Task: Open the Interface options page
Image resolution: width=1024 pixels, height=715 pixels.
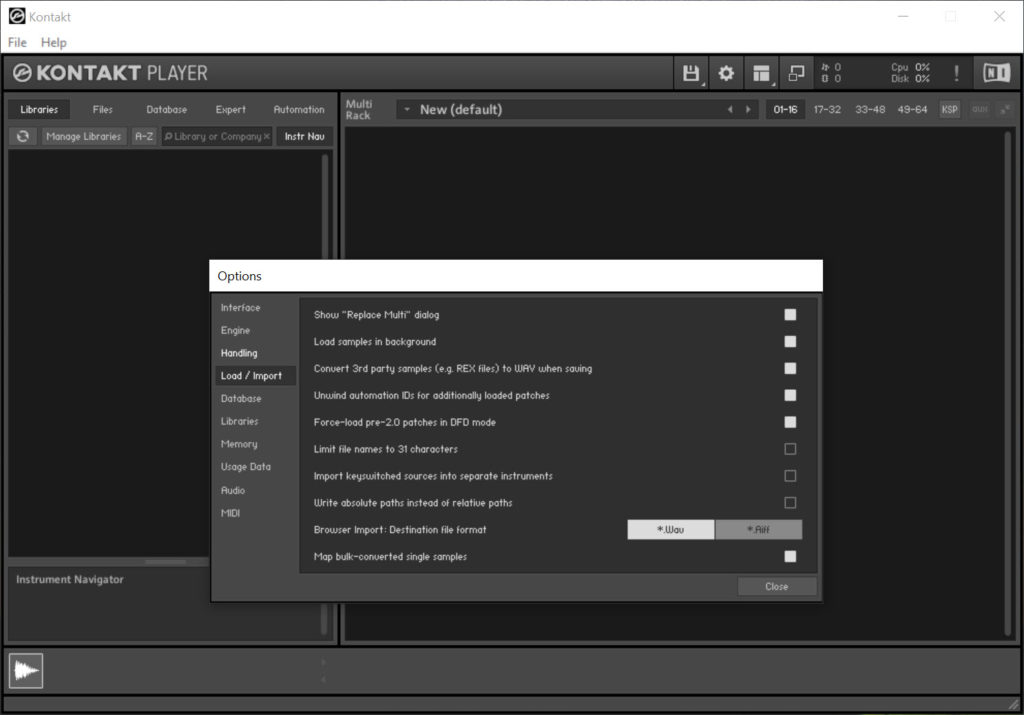Action: (x=240, y=308)
